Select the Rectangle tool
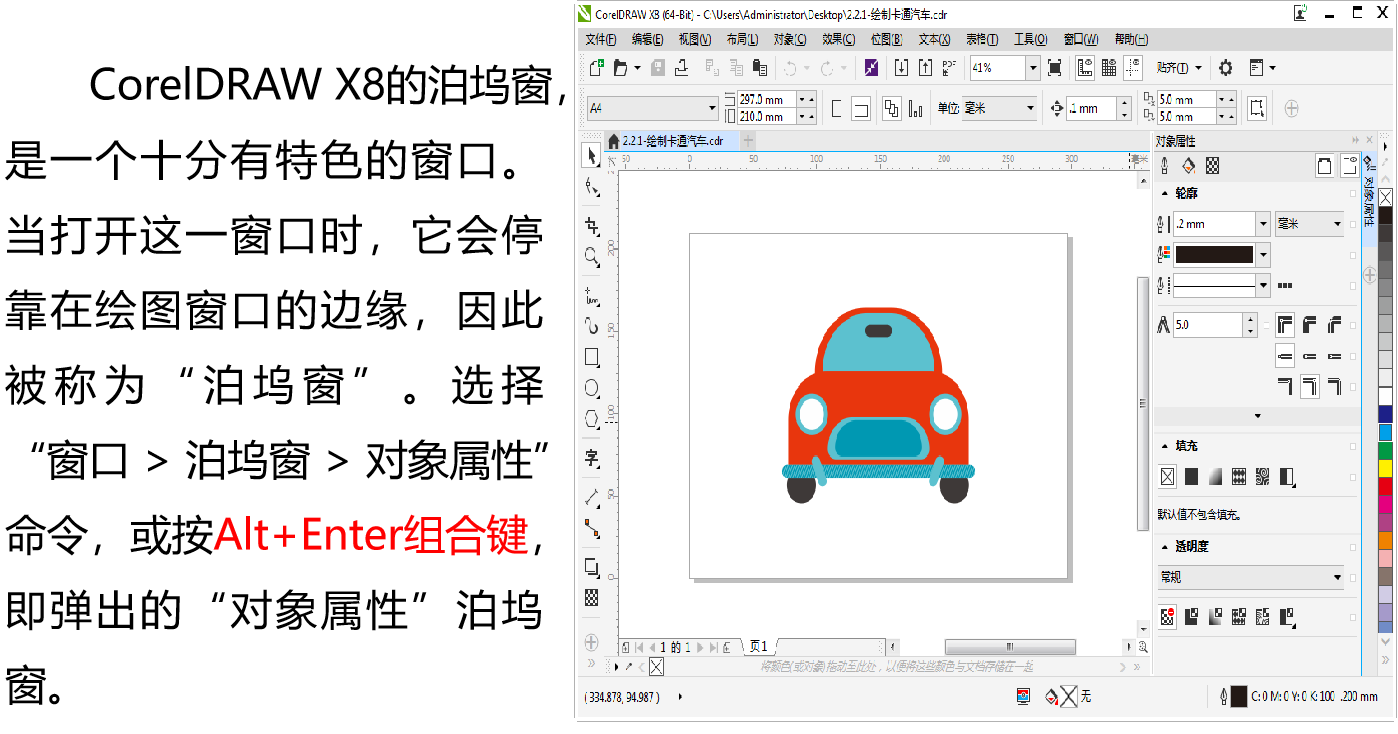The height and width of the screenshot is (734, 1398). coord(592,357)
